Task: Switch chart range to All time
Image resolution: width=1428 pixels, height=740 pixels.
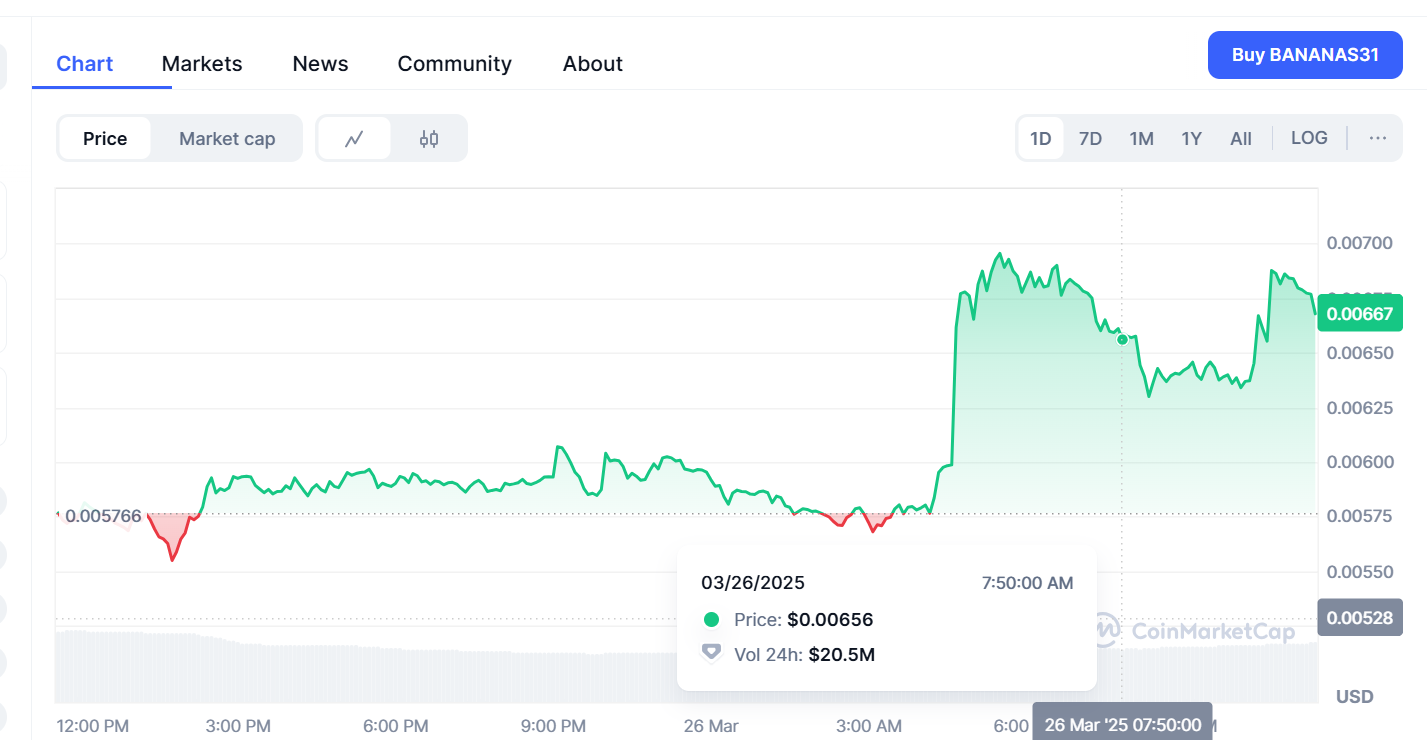Action: pyautogui.click(x=1240, y=138)
